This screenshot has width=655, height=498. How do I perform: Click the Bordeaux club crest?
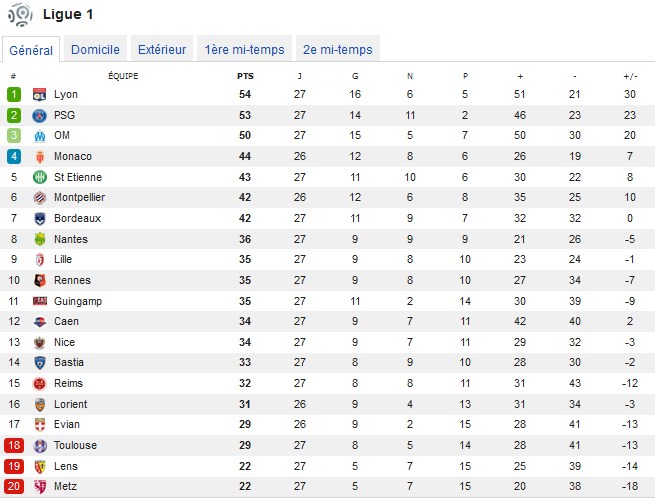tap(40, 219)
